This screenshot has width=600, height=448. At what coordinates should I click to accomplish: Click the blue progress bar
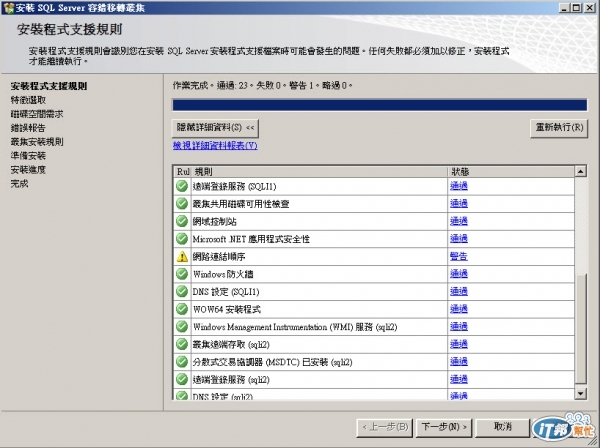[380, 105]
